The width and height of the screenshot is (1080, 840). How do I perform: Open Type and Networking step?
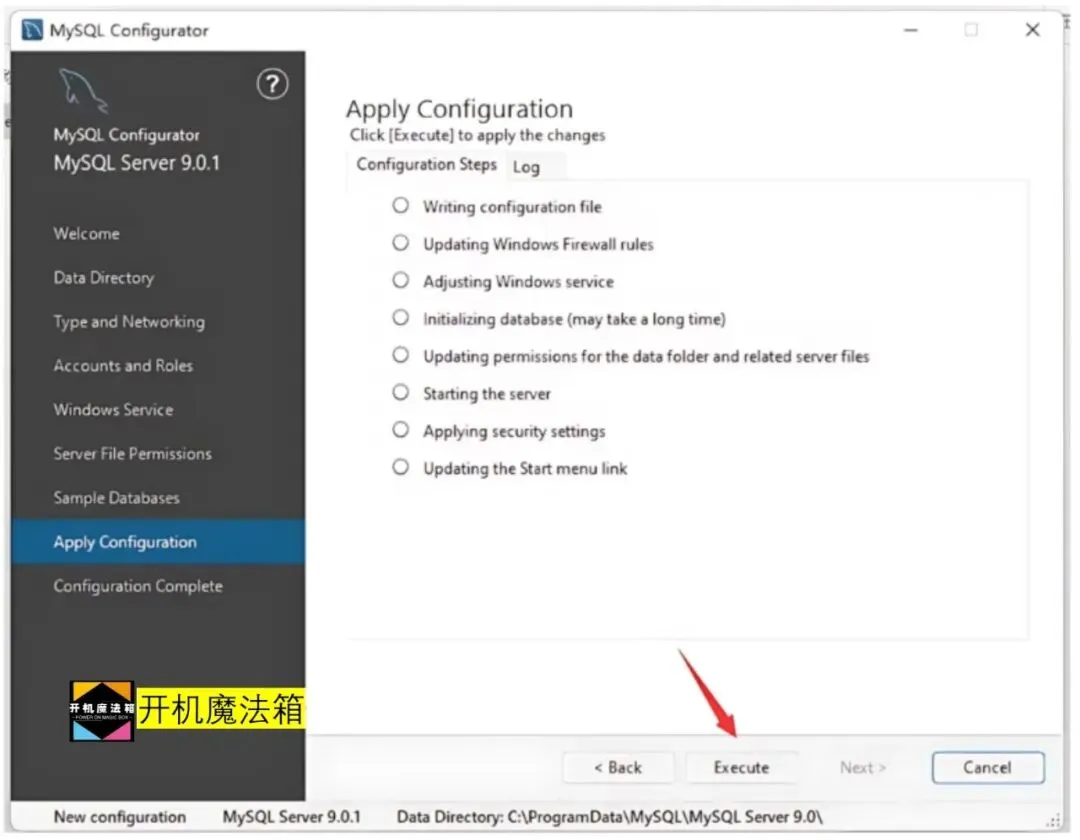pos(129,322)
